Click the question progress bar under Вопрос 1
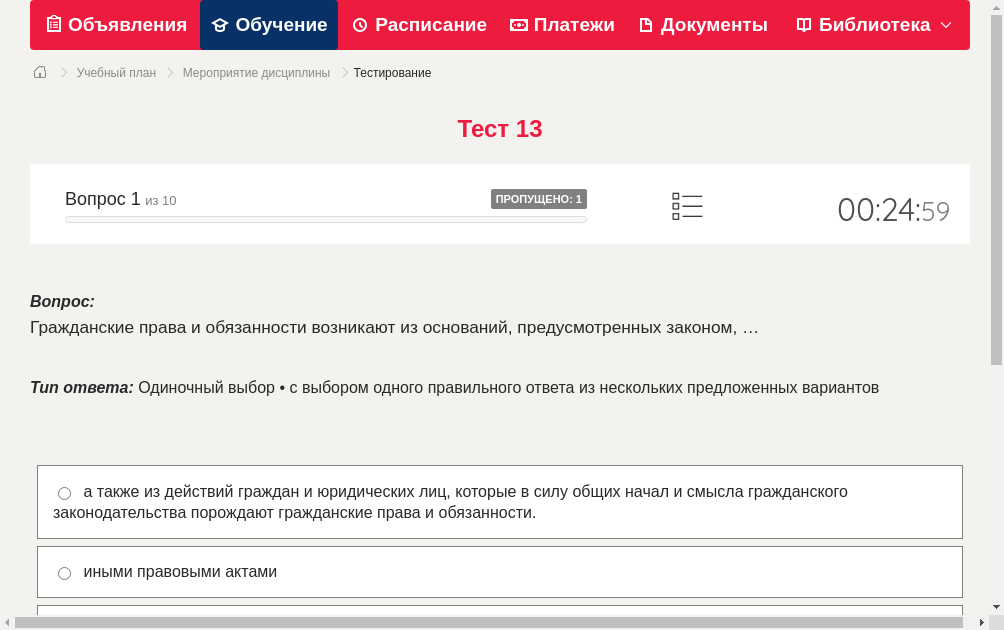Viewport: 1004px width, 630px height. pyautogui.click(x=326, y=219)
